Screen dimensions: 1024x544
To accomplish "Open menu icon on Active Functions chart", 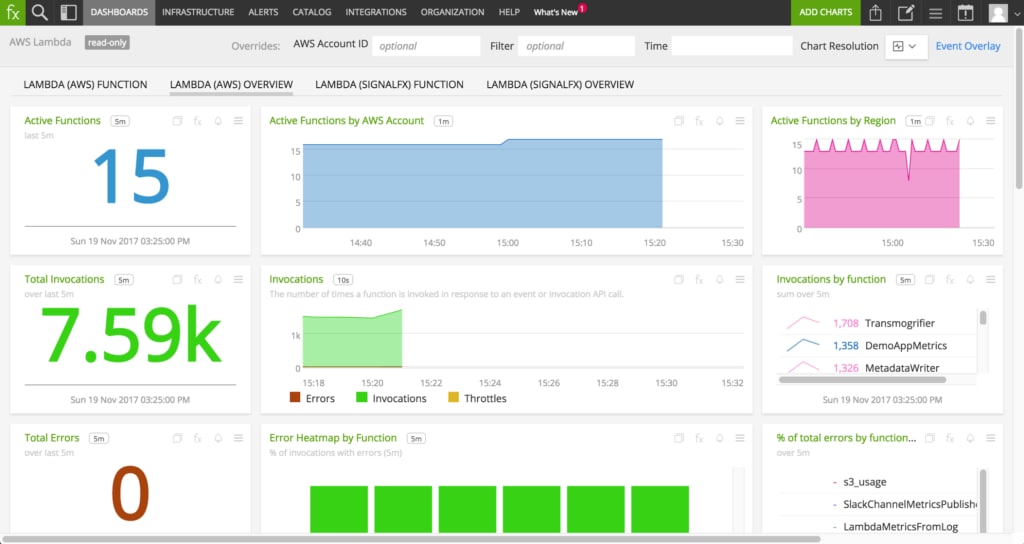I will click(238, 121).
